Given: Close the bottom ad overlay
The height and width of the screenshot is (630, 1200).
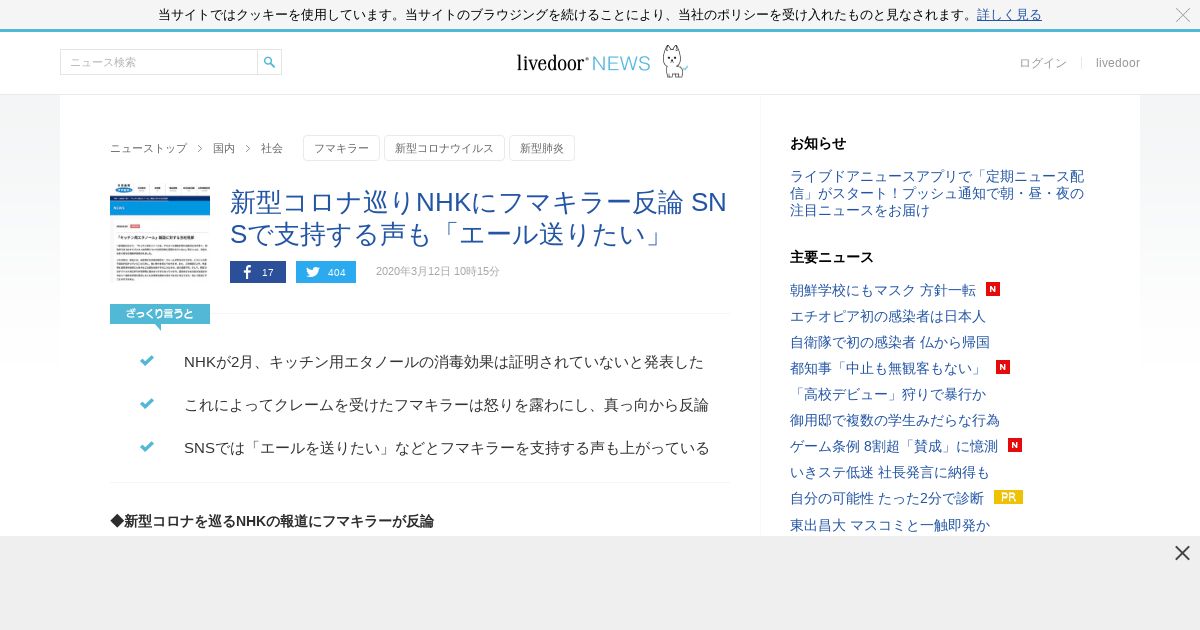Looking at the screenshot, I should coord(1182,553).
